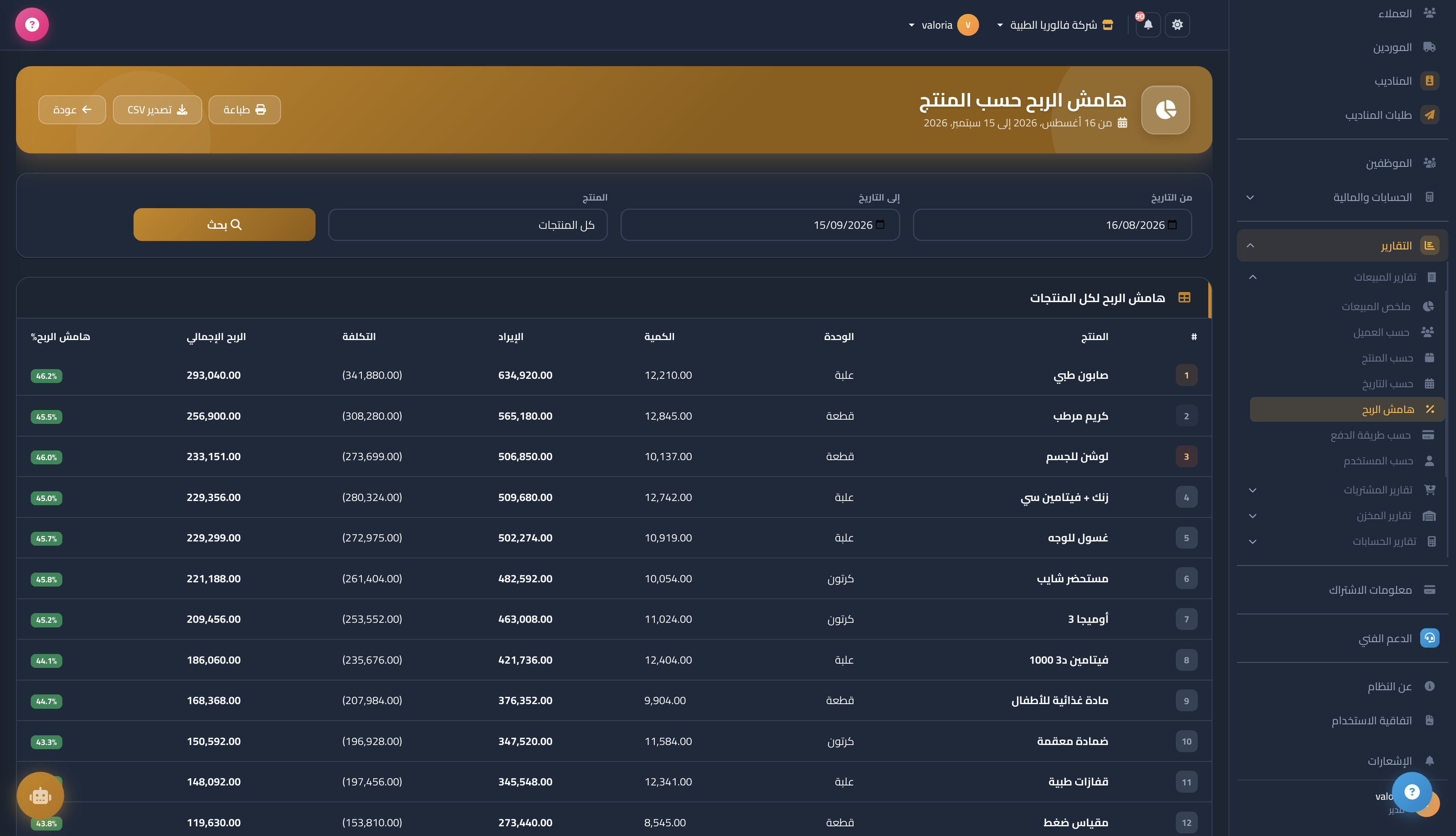Click the تصدير CSV export button
Screen dimensions: 1456x836
tap(157, 110)
